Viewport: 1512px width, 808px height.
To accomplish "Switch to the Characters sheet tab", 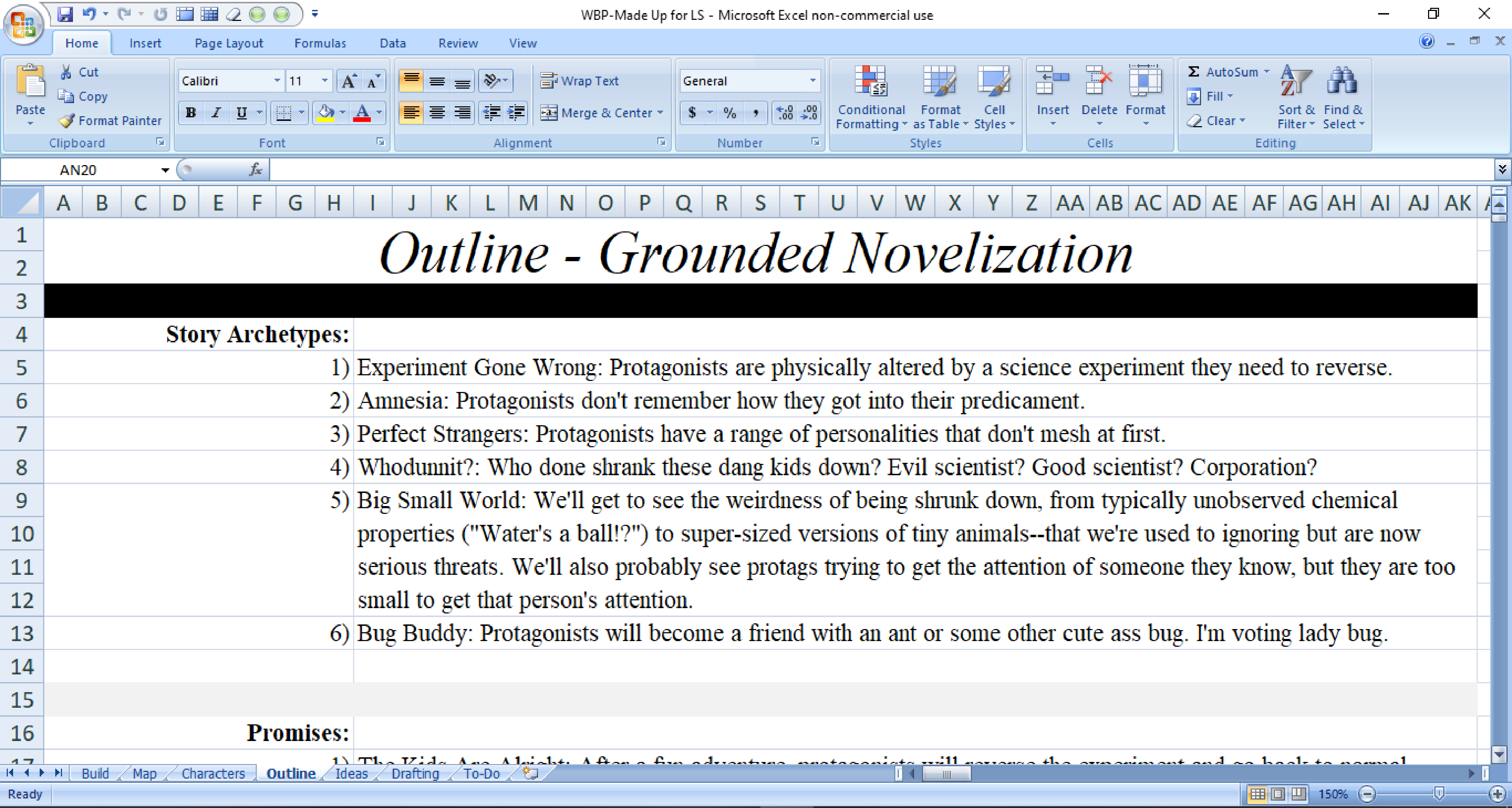I will 213,773.
